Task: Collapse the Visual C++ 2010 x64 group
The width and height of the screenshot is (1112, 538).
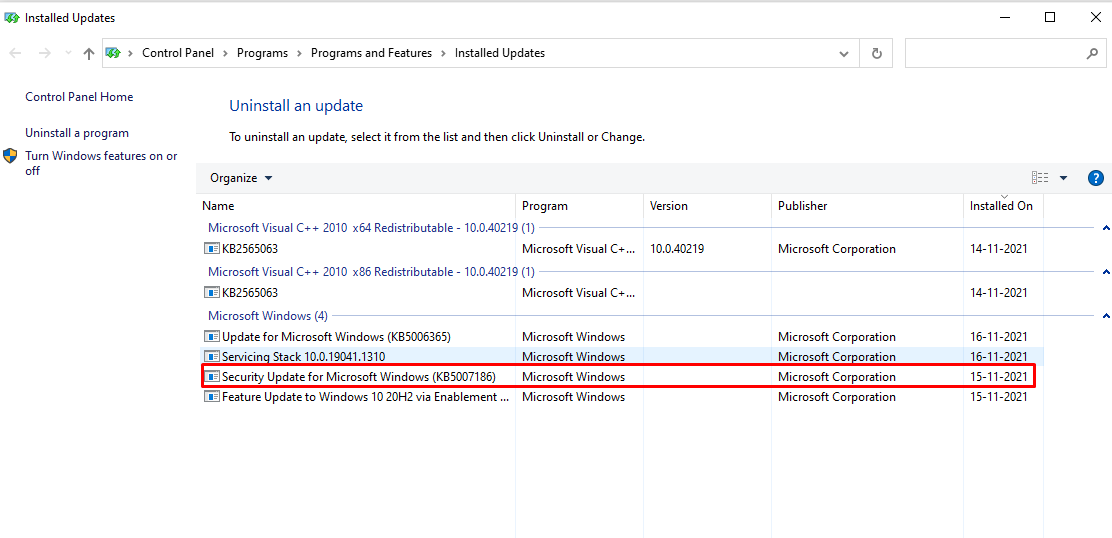Action: pyautogui.click(x=1106, y=228)
